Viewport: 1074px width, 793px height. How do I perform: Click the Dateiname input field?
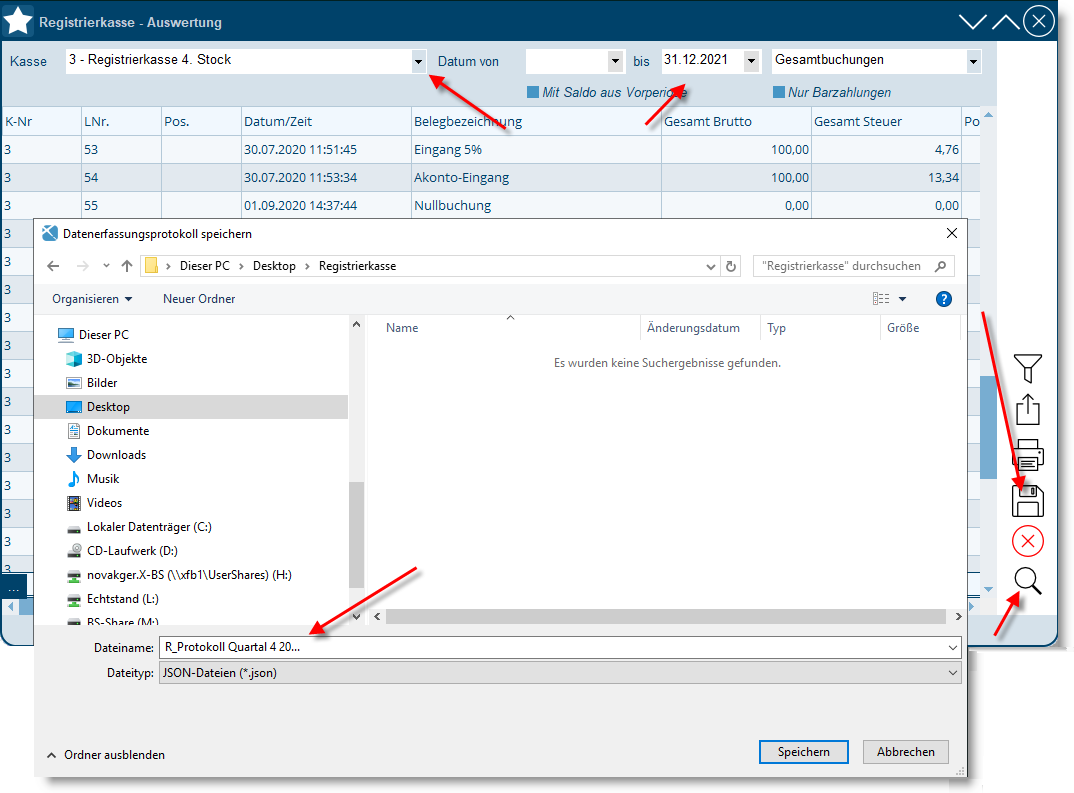[x=550, y=648]
